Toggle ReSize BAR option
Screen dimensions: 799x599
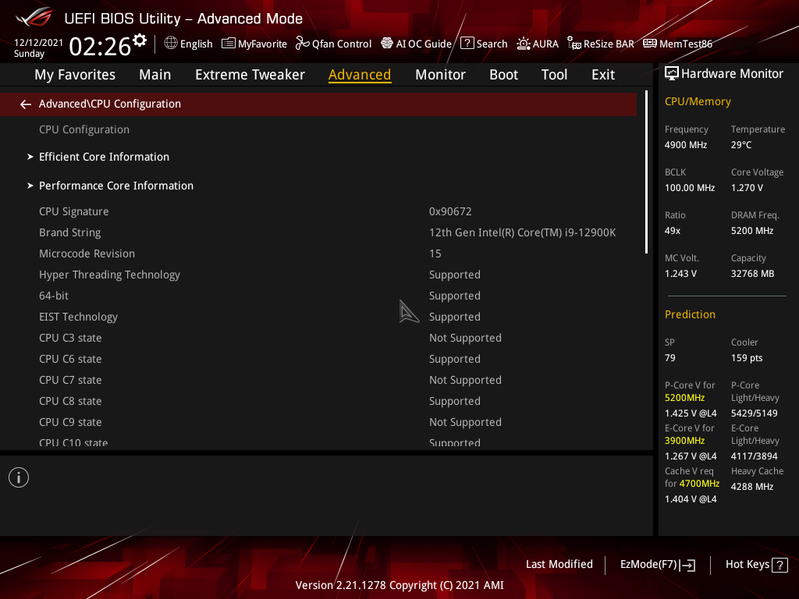[x=601, y=44]
